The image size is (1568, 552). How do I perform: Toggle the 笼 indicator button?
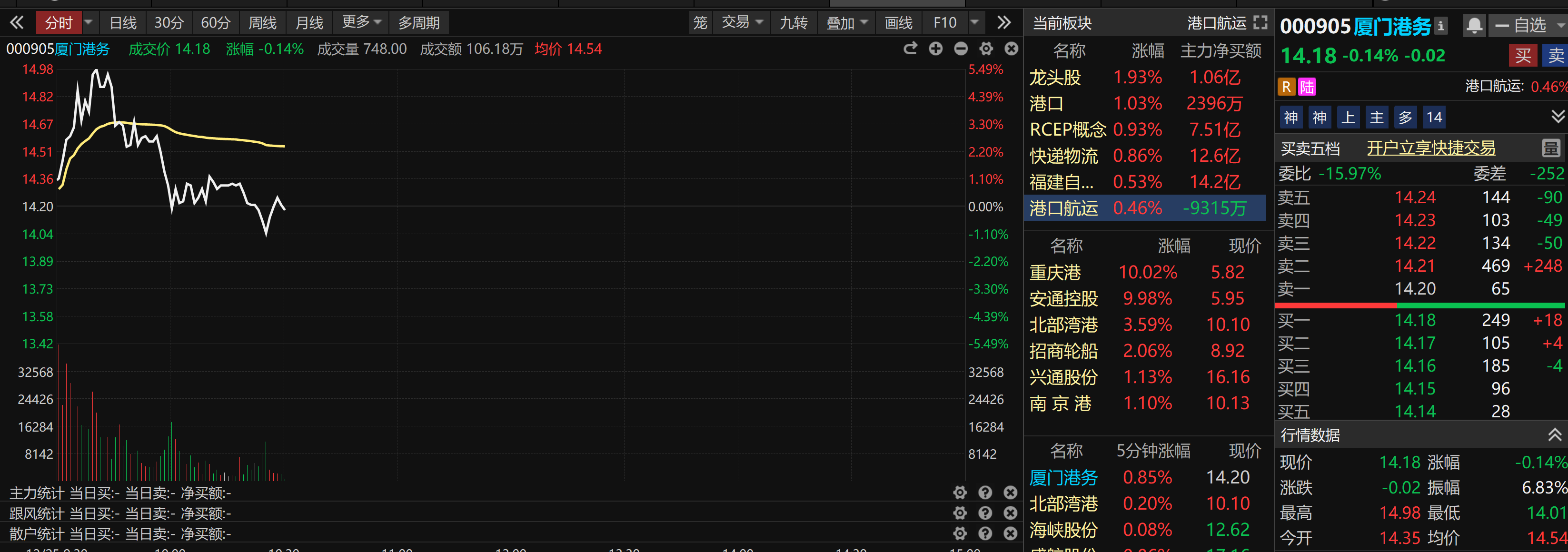(x=700, y=23)
